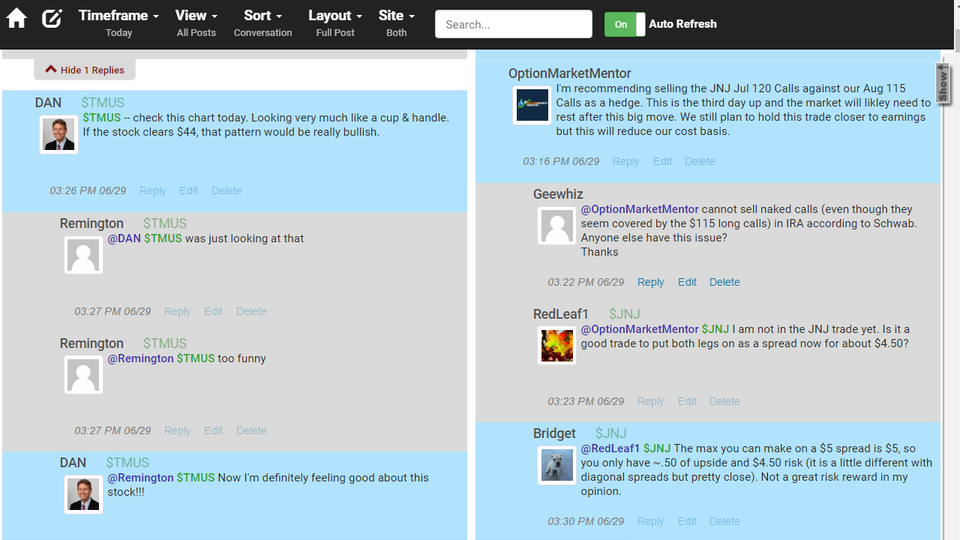Reply to Remington's 'too funny' post

click(177, 430)
